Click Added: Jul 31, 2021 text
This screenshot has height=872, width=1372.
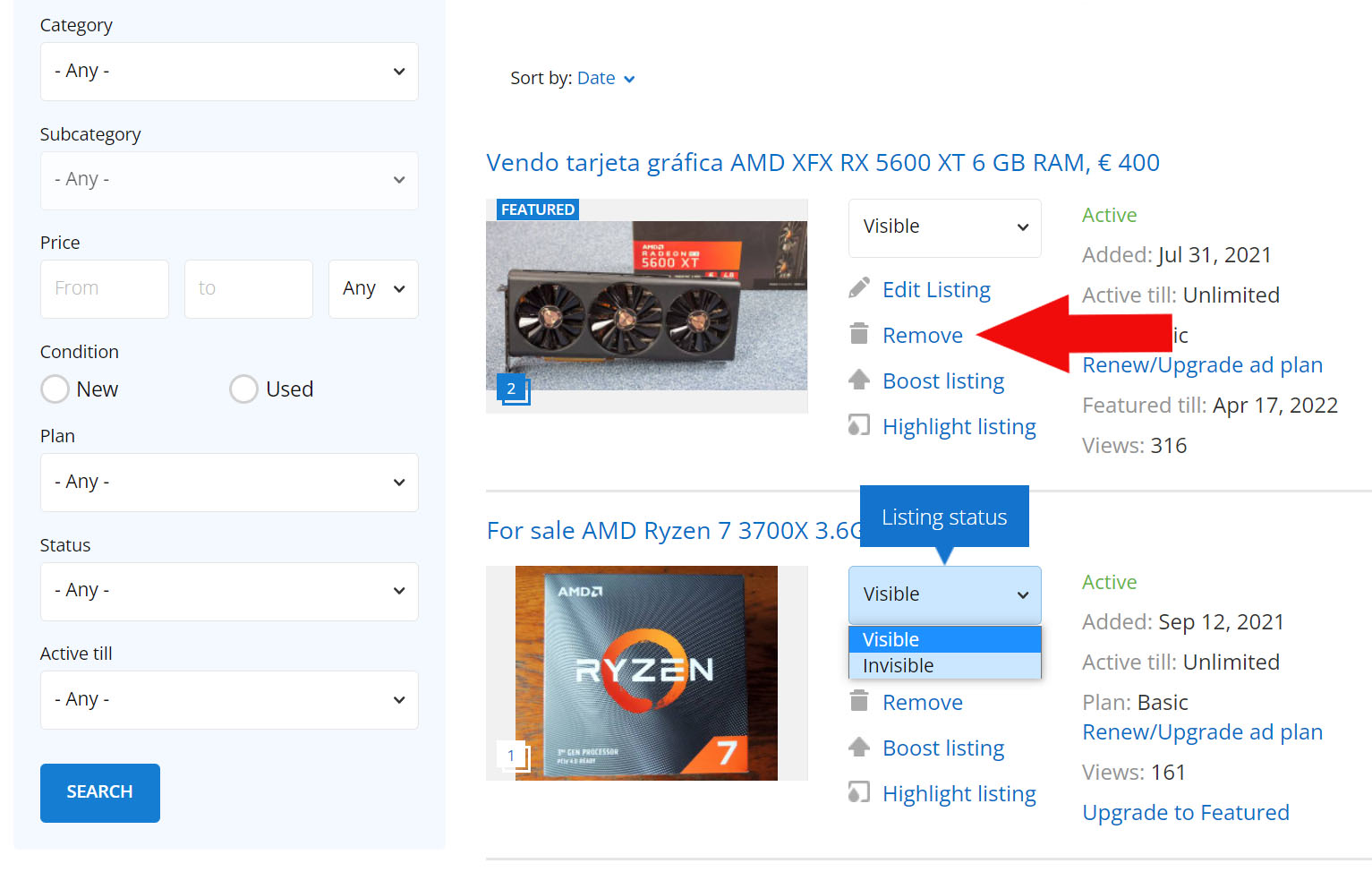(1177, 254)
